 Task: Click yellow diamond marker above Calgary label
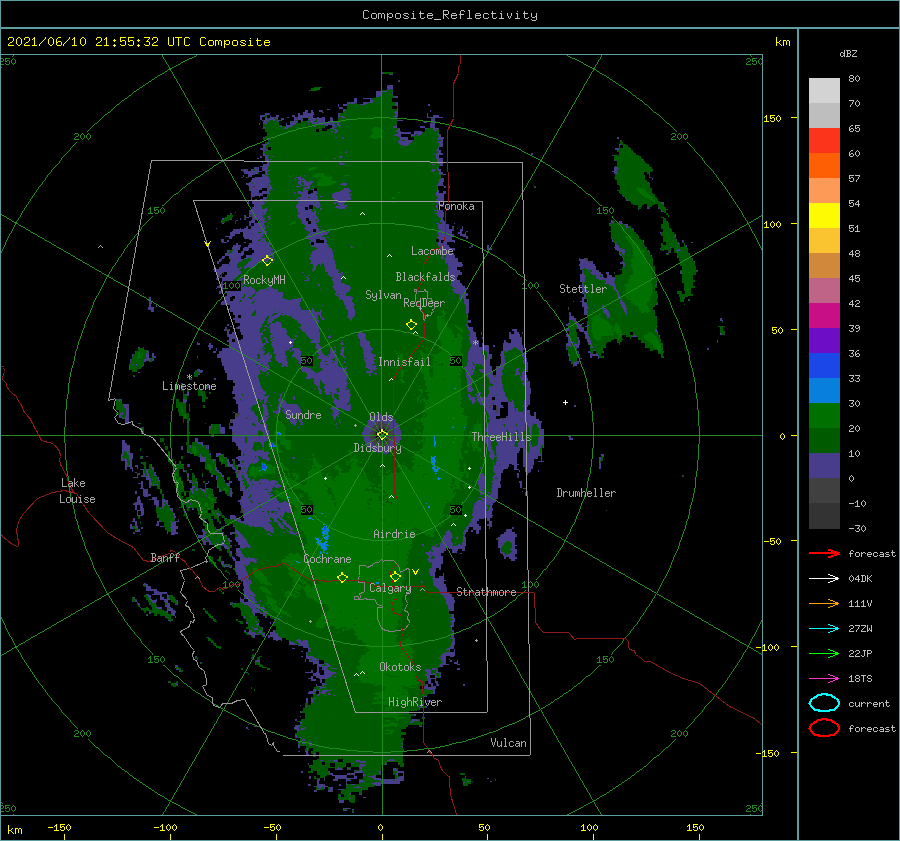(395, 576)
